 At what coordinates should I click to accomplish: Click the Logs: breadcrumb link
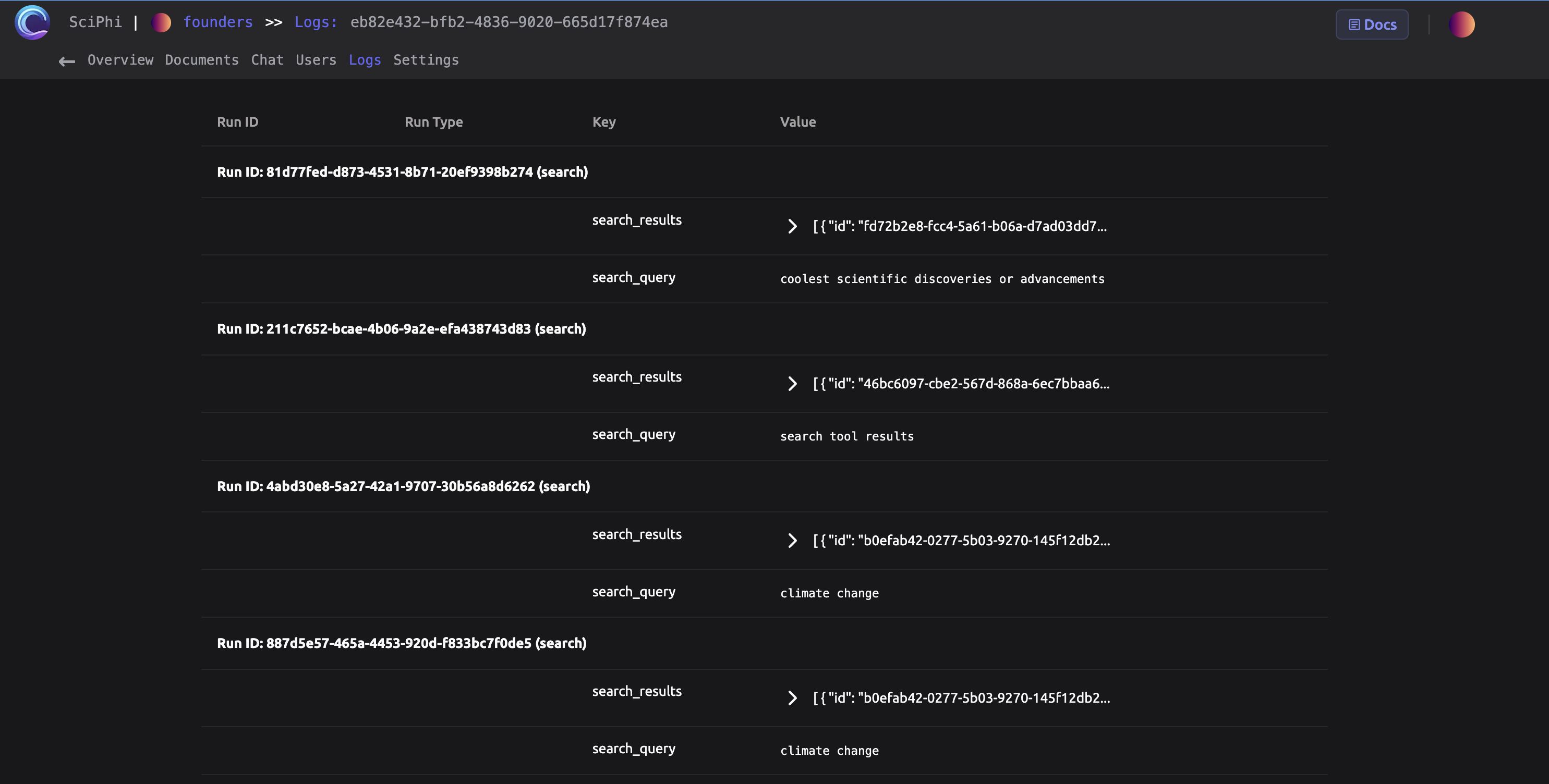(316, 22)
